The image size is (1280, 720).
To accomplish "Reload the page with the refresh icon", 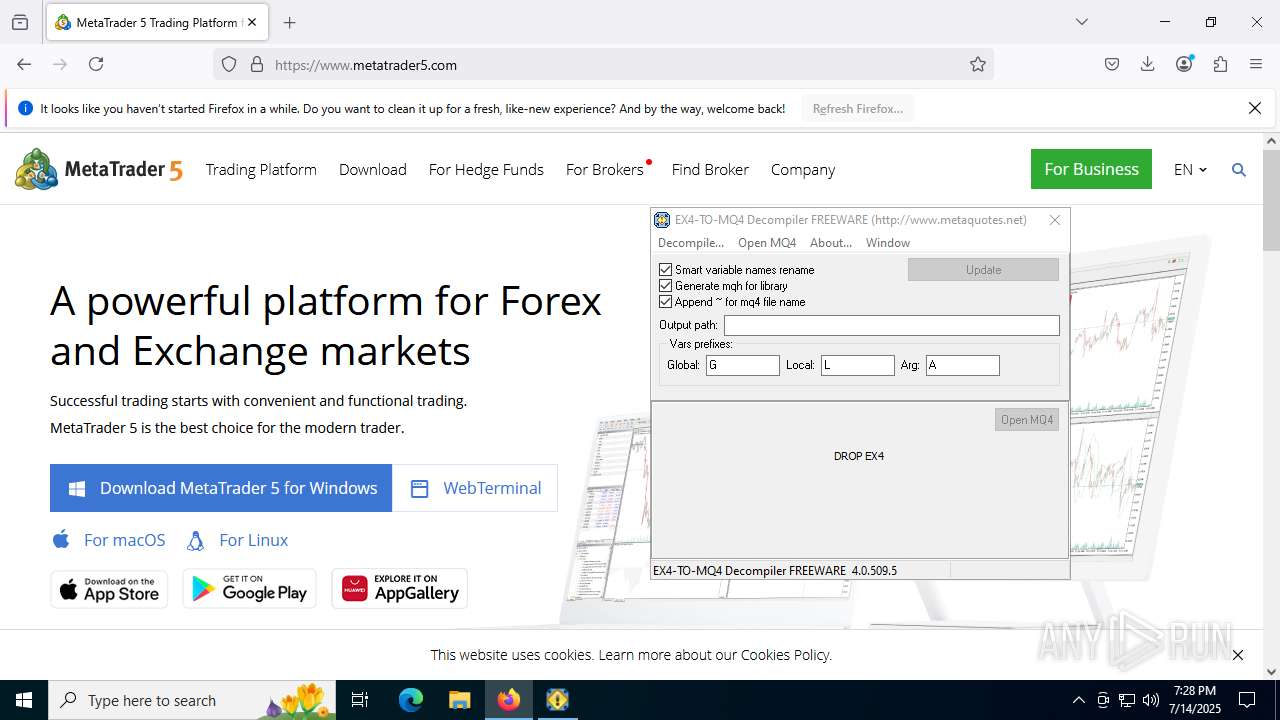I will coord(96,64).
